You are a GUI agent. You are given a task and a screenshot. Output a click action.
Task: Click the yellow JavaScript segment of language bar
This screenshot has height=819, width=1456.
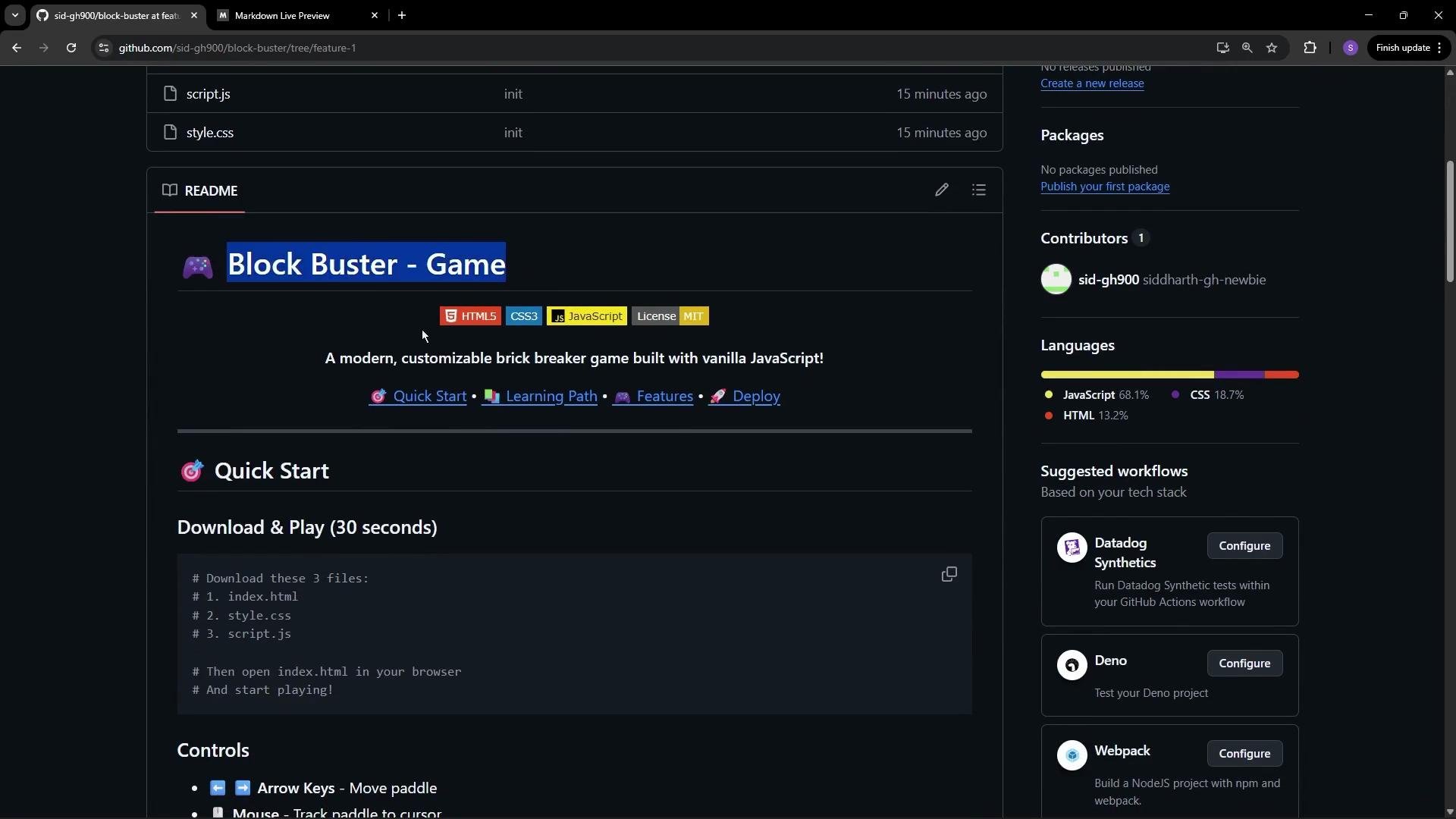click(x=1127, y=375)
